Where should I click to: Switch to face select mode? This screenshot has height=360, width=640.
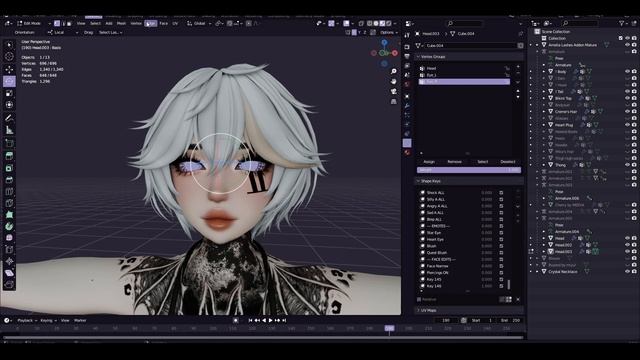coord(69,23)
